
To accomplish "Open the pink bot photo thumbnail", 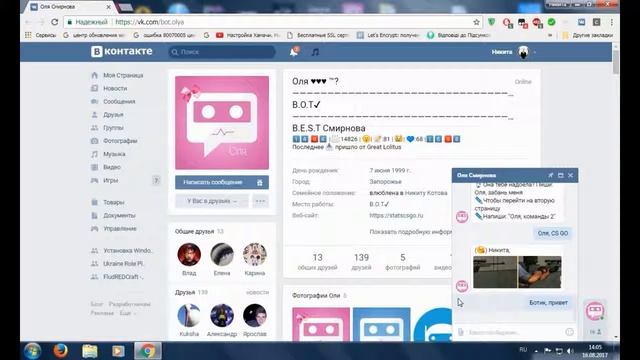I will 321,324.
